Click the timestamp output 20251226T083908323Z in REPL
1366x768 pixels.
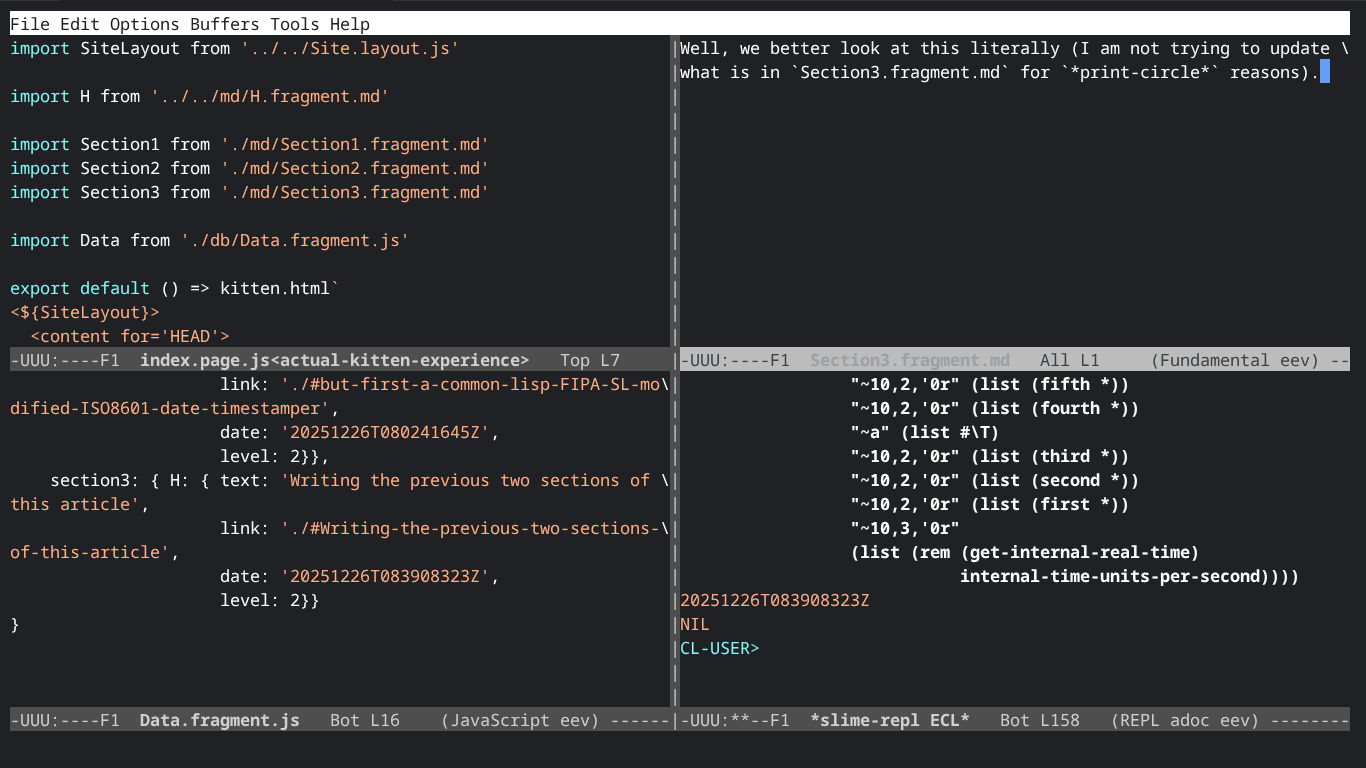[x=774, y=600]
